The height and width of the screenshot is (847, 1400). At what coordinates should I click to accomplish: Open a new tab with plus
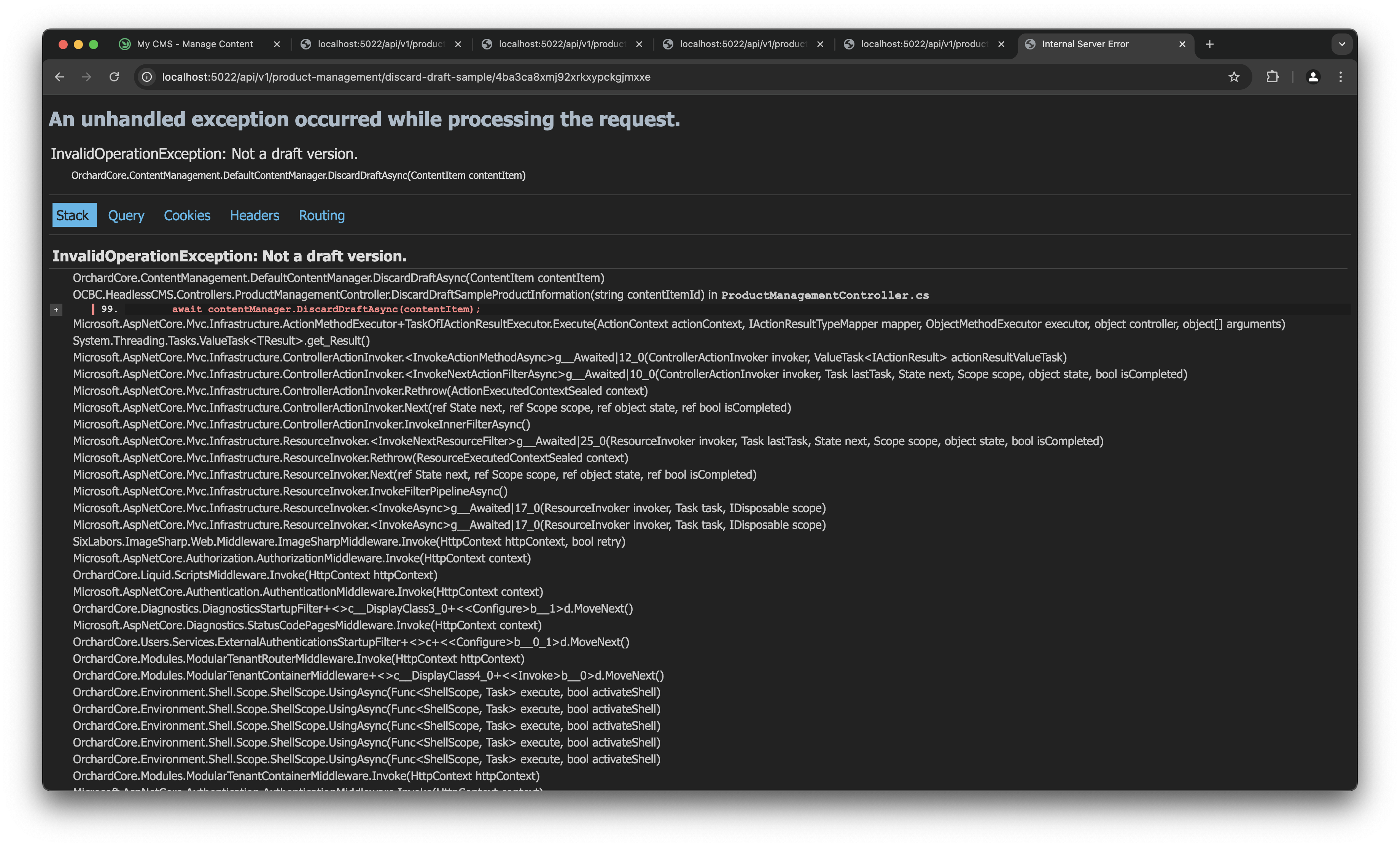pos(1210,45)
